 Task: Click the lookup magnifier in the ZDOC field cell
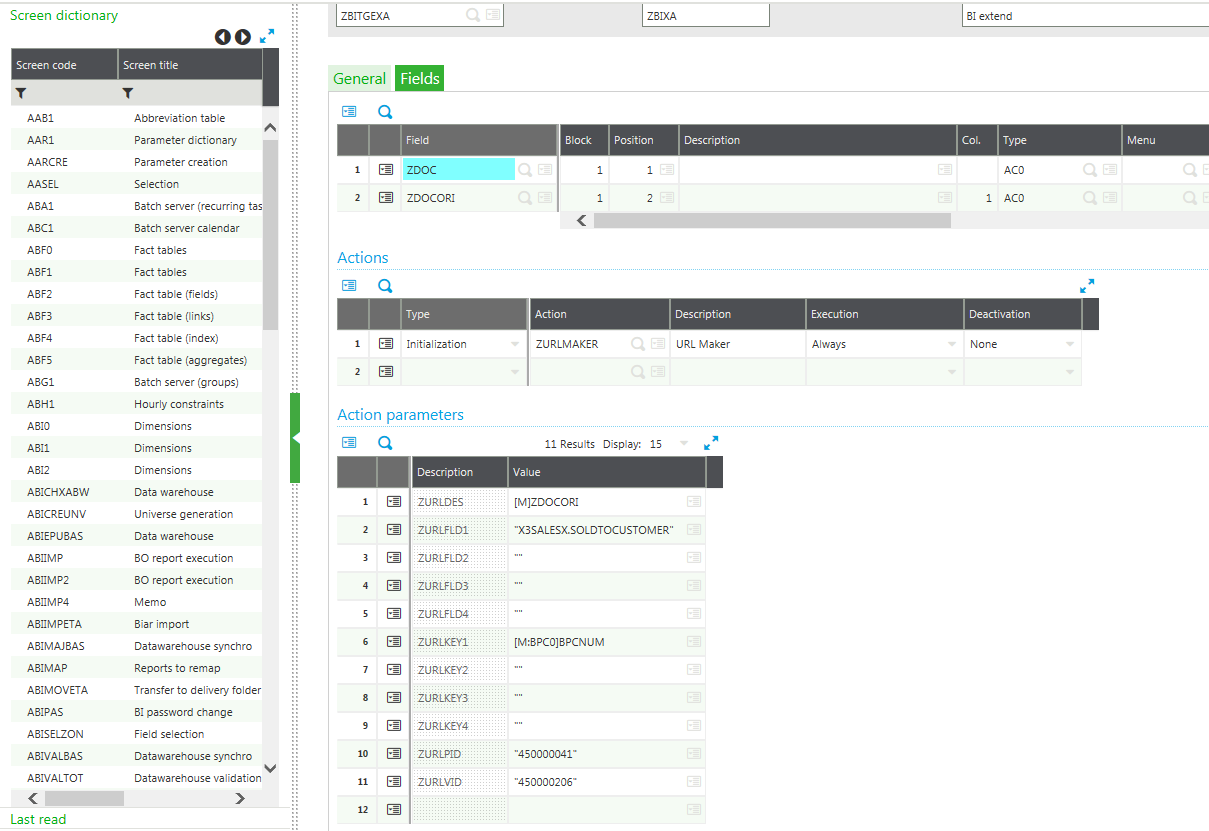click(x=525, y=170)
